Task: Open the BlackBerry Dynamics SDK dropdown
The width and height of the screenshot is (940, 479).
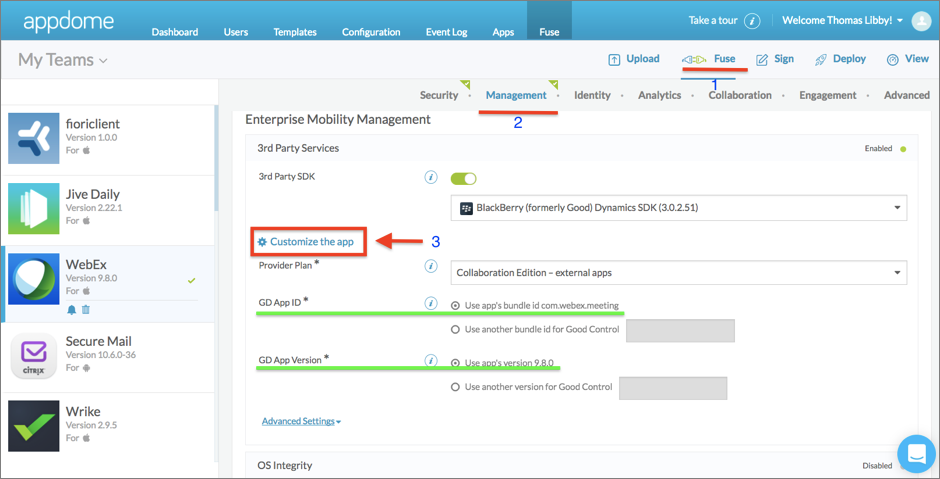Action: coord(679,208)
